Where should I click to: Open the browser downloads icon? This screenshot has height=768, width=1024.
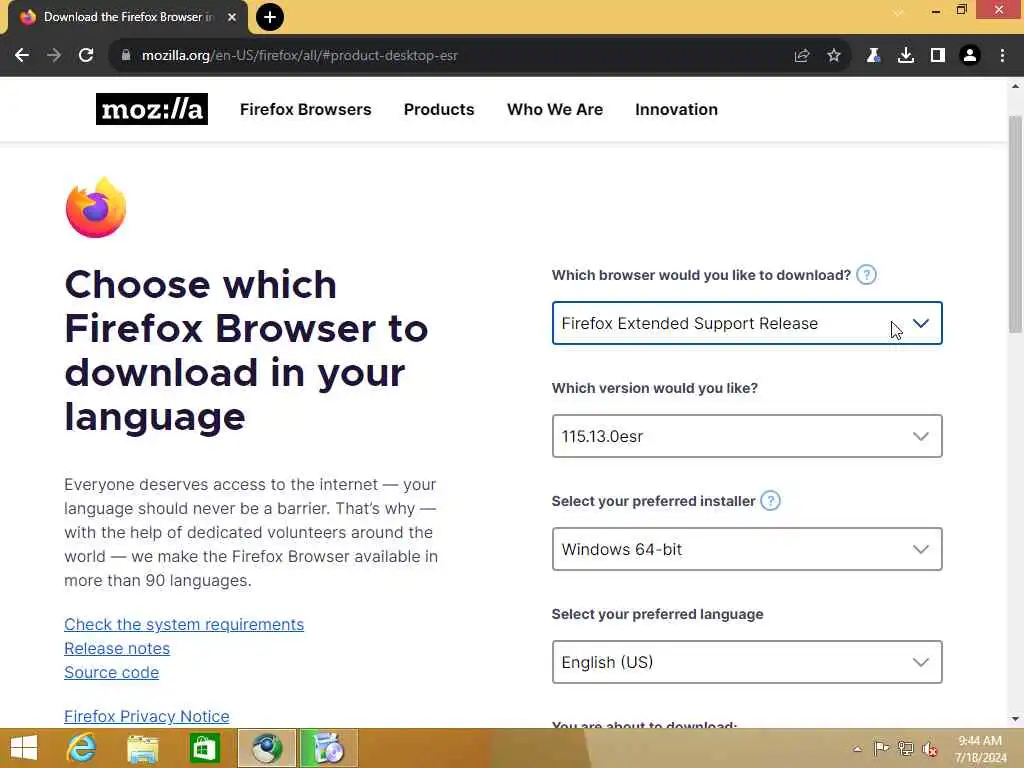[x=906, y=56]
